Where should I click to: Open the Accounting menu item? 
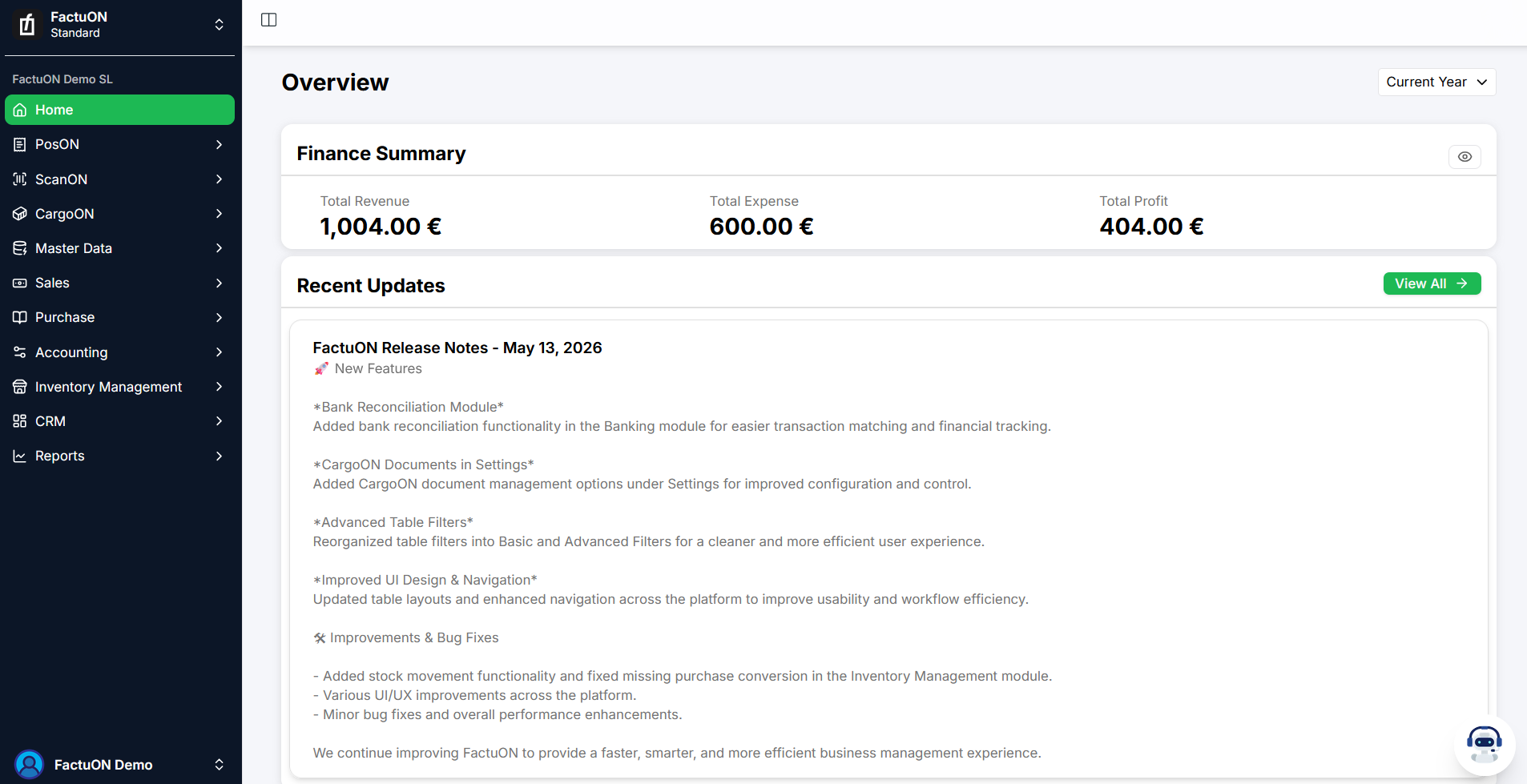[x=119, y=352]
